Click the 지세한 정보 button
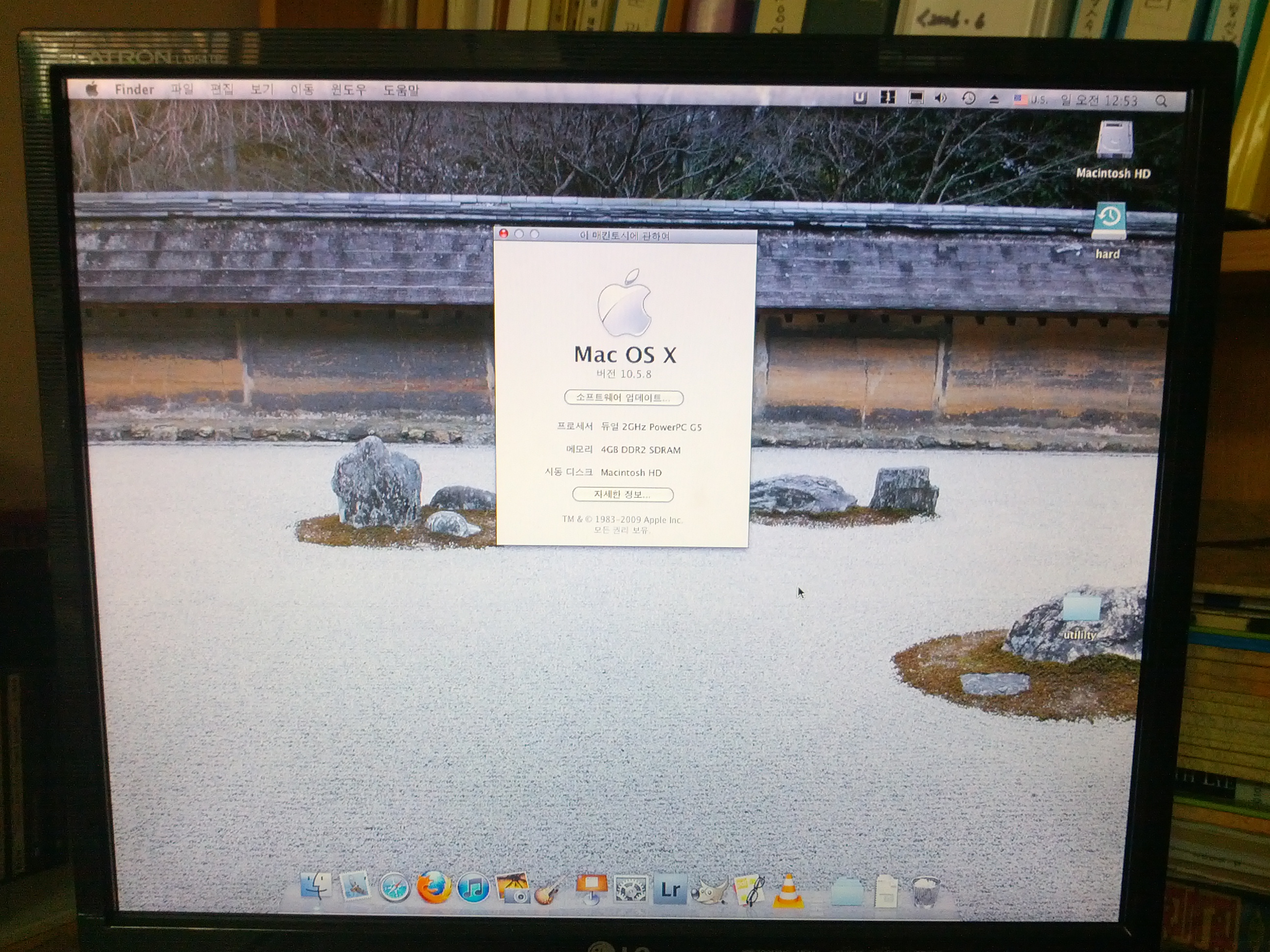The height and width of the screenshot is (952, 1270). point(622,494)
